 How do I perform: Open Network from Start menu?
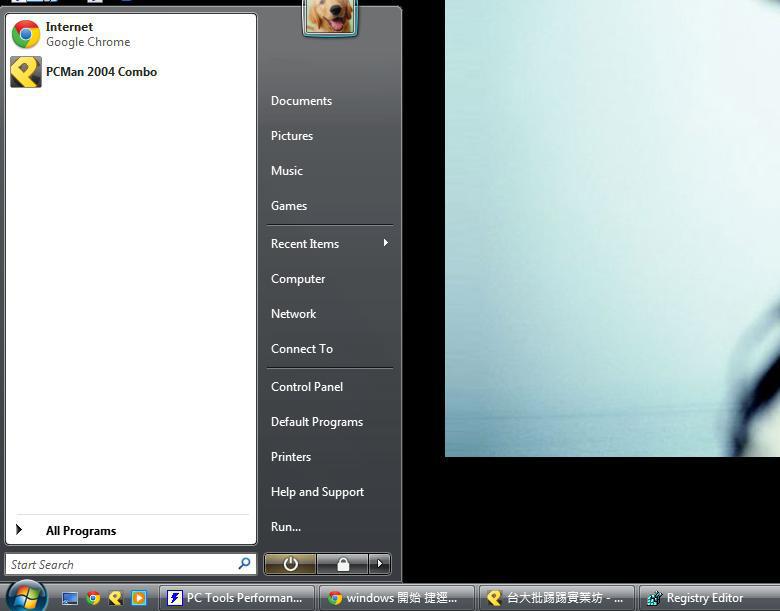[293, 314]
